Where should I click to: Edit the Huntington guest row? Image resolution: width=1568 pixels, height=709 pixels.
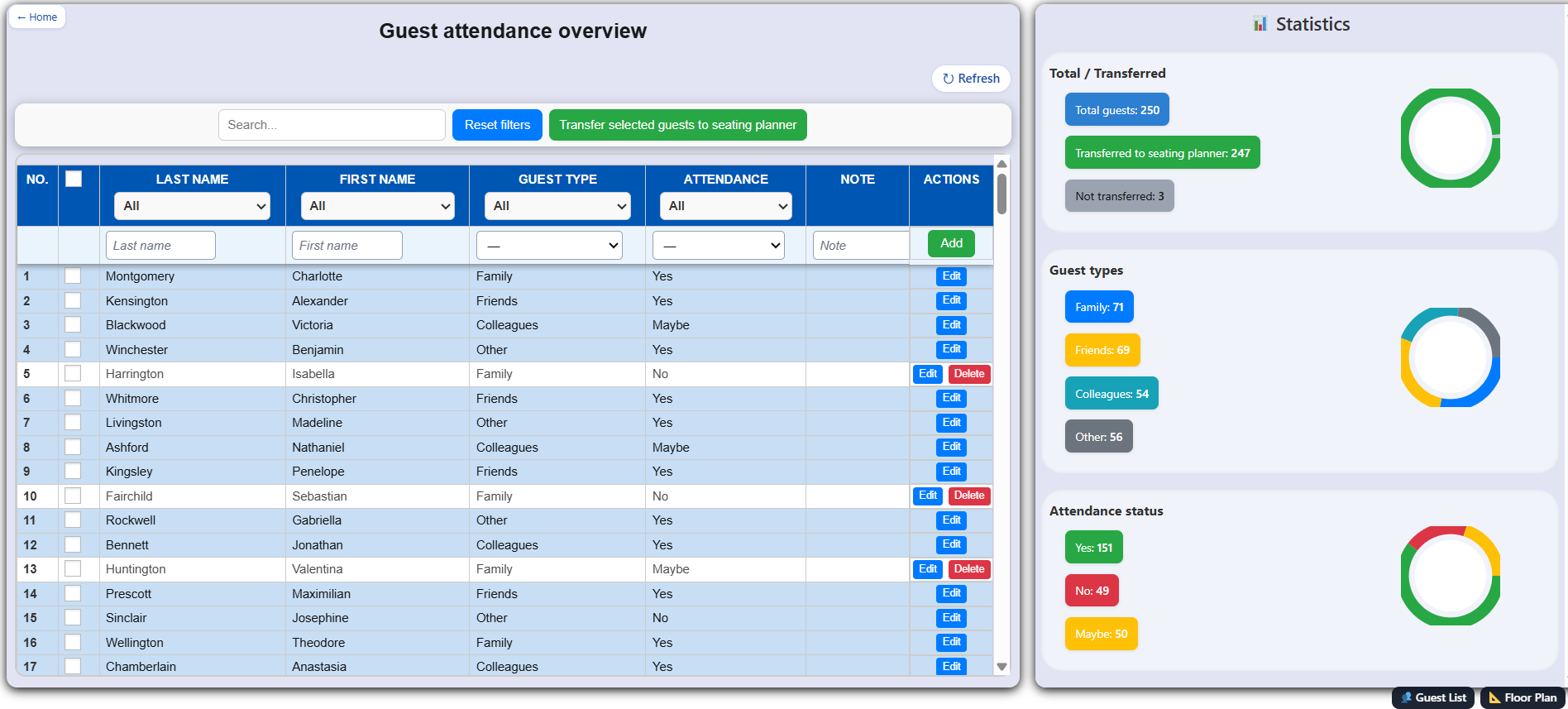tap(928, 569)
